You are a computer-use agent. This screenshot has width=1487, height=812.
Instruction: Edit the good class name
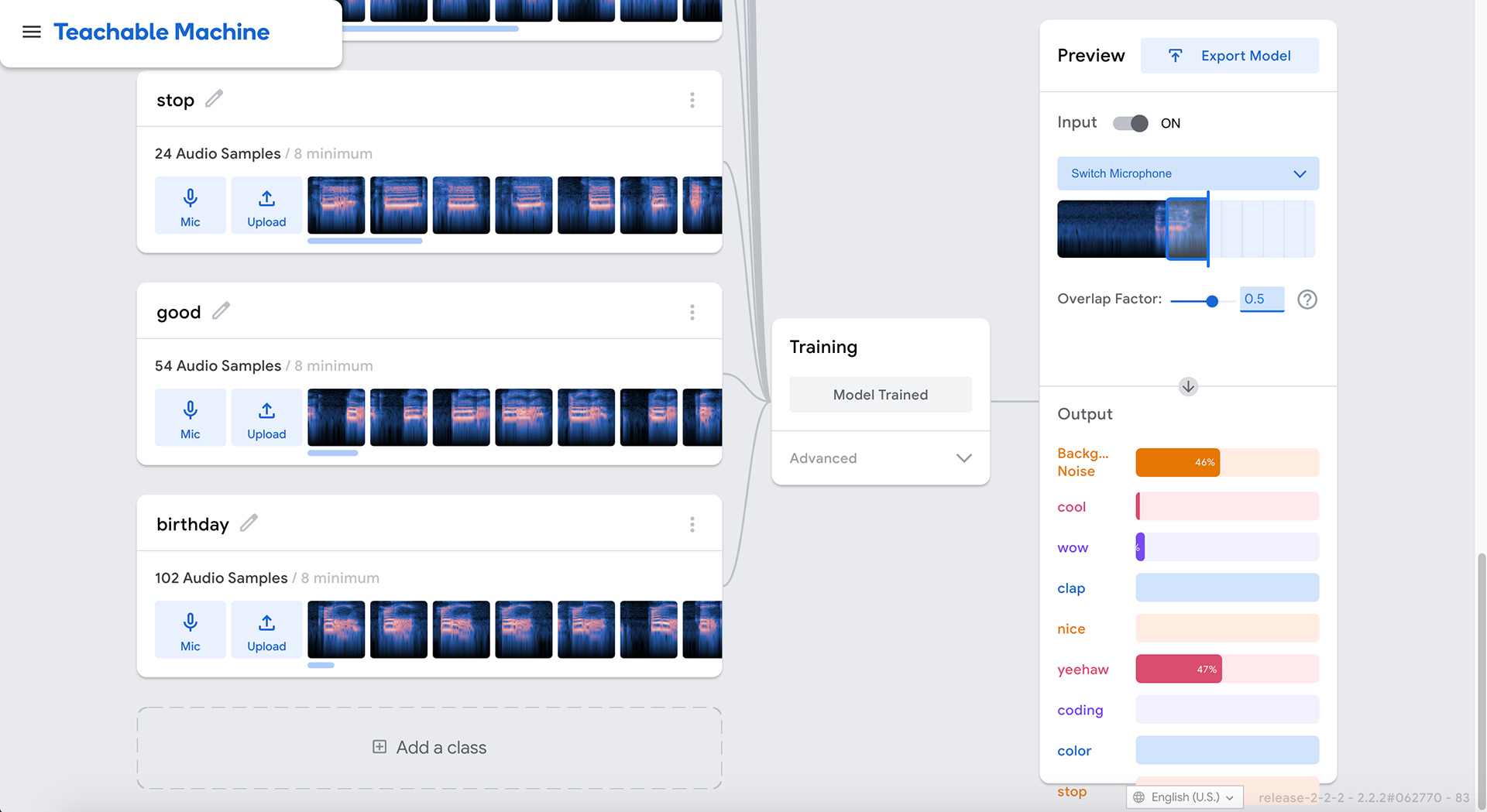222,311
